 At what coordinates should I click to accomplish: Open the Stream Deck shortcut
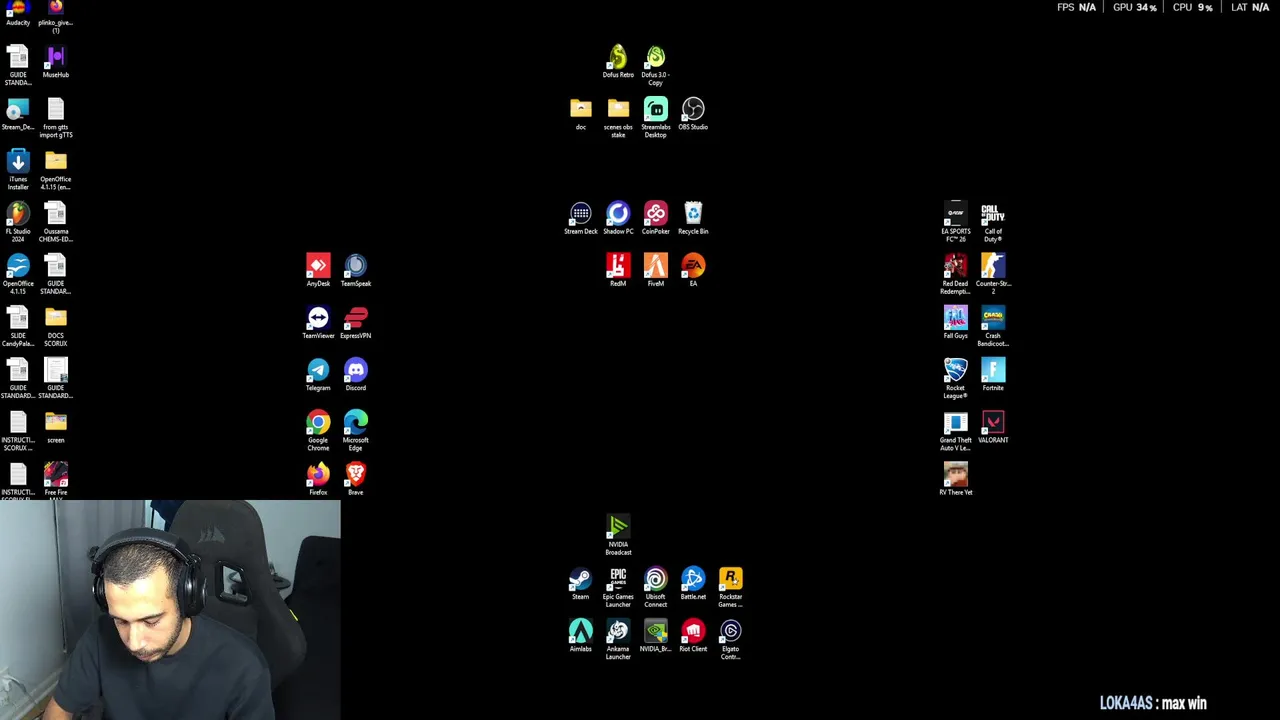(x=581, y=218)
